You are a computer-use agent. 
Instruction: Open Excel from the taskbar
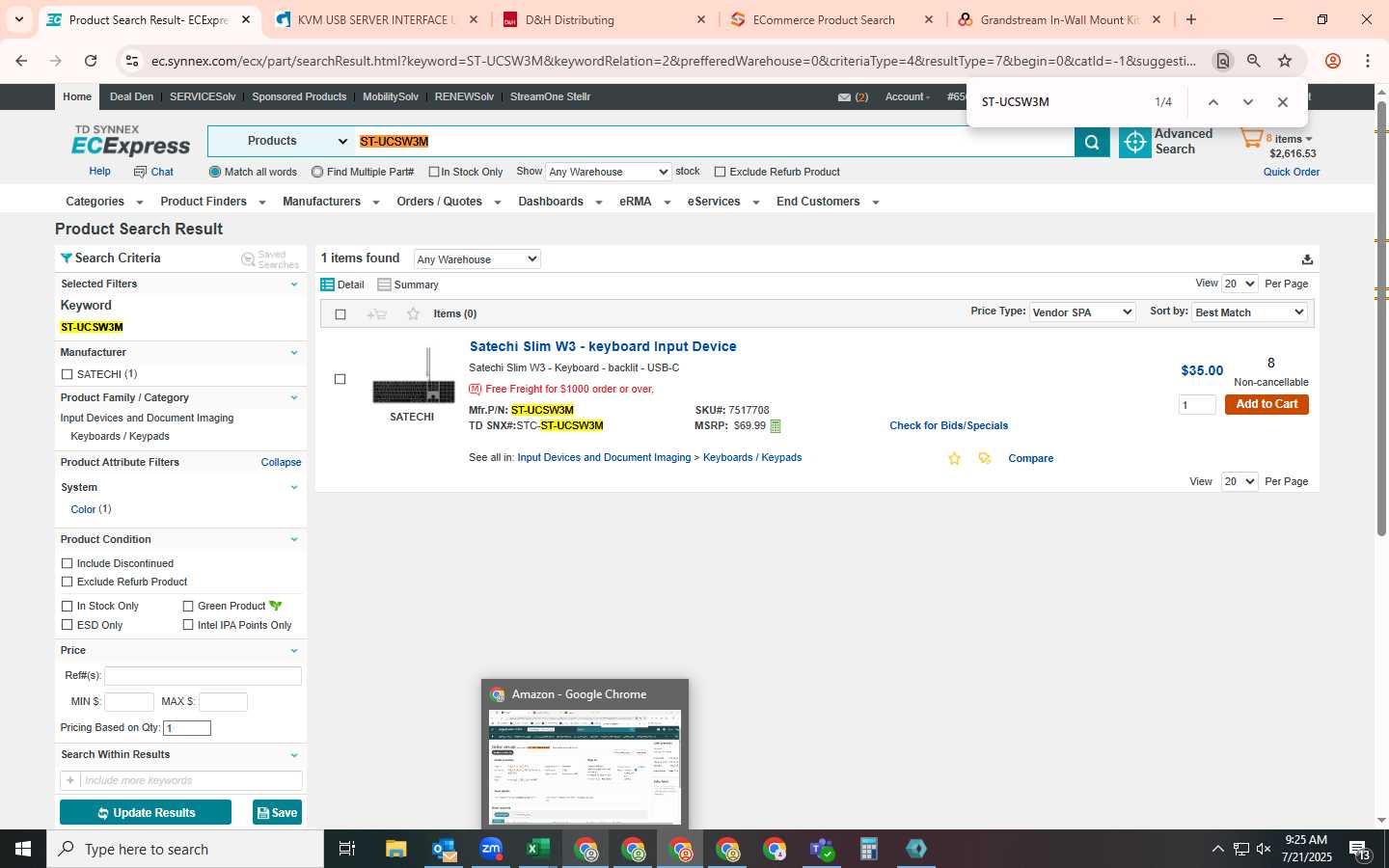[538, 849]
